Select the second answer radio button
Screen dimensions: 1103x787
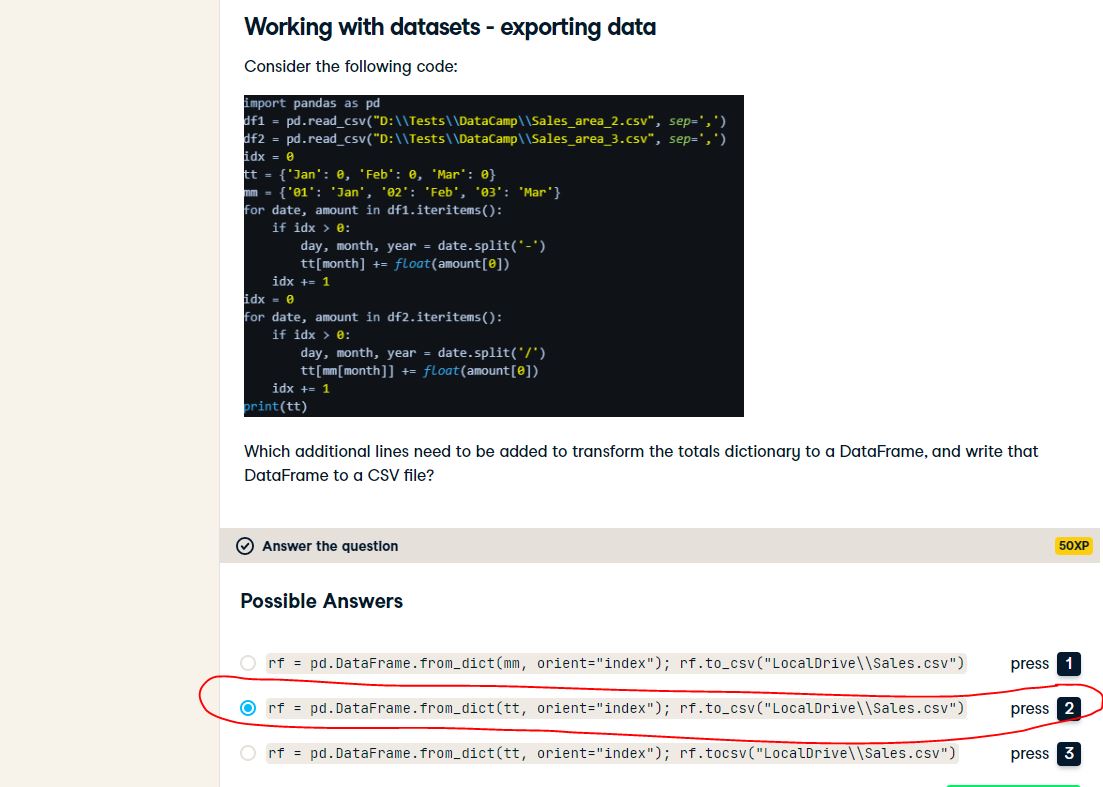click(248, 708)
